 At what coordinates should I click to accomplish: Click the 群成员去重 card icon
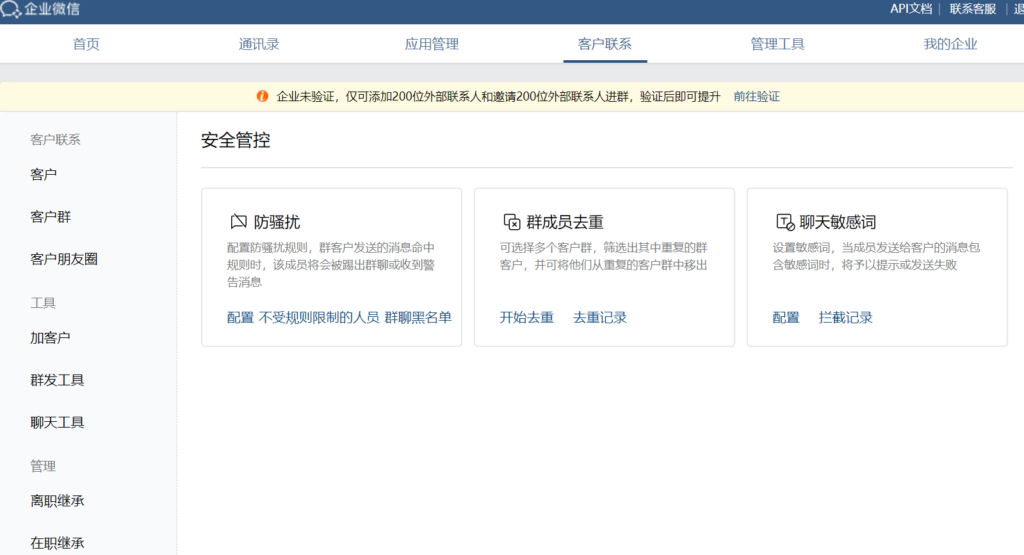511,222
